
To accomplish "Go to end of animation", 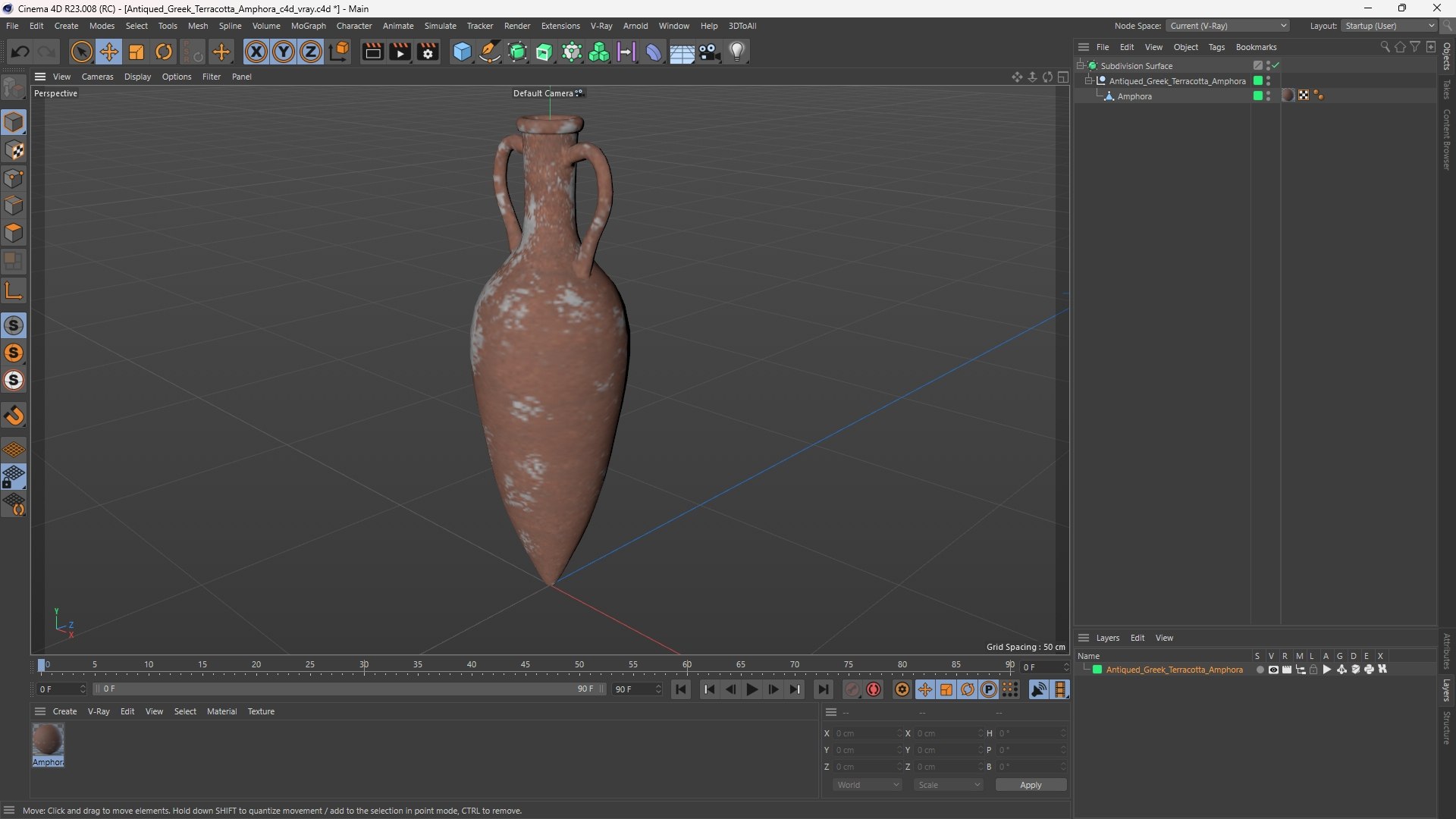I will (x=823, y=689).
